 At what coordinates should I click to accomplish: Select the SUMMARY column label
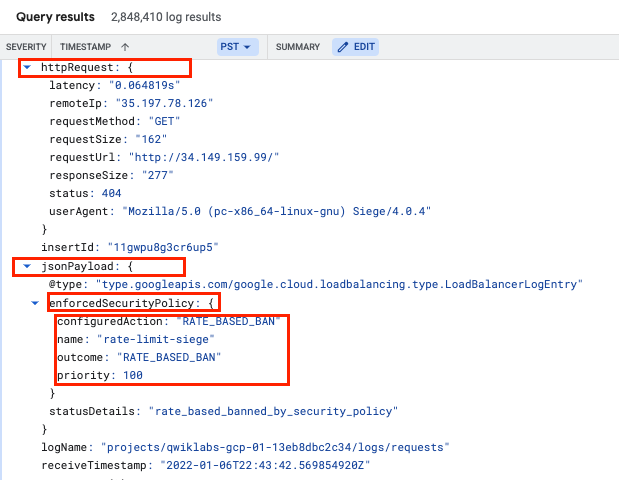tap(297, 47)
